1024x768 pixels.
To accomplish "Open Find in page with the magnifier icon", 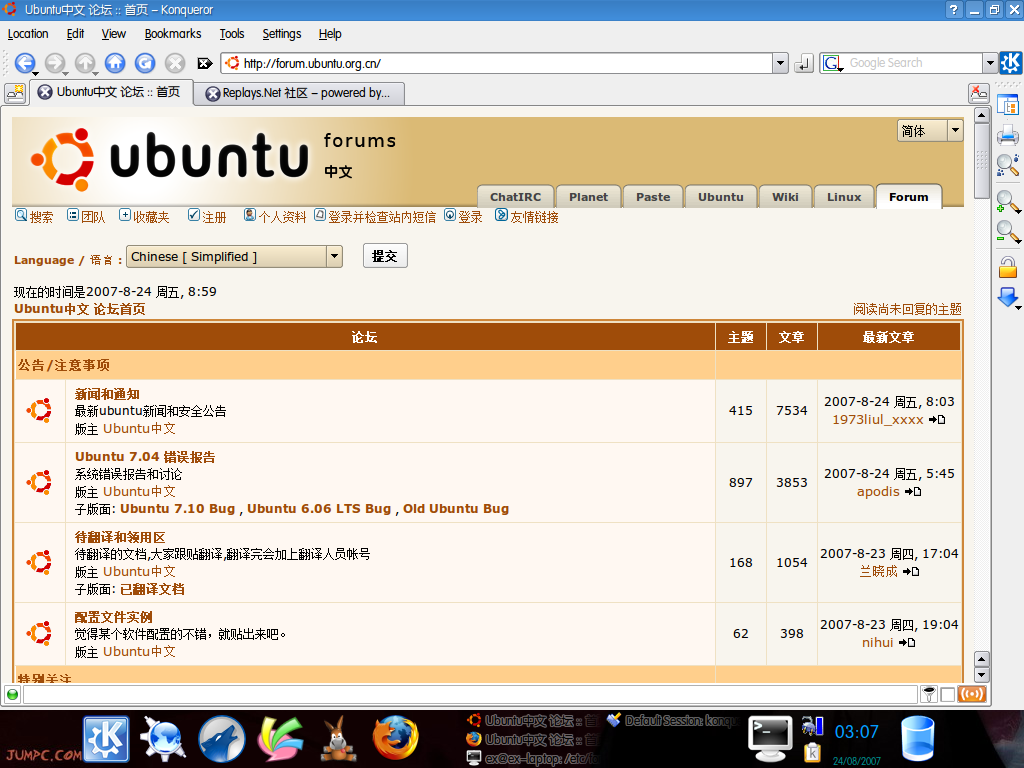I will click(x=1008, y=165).
